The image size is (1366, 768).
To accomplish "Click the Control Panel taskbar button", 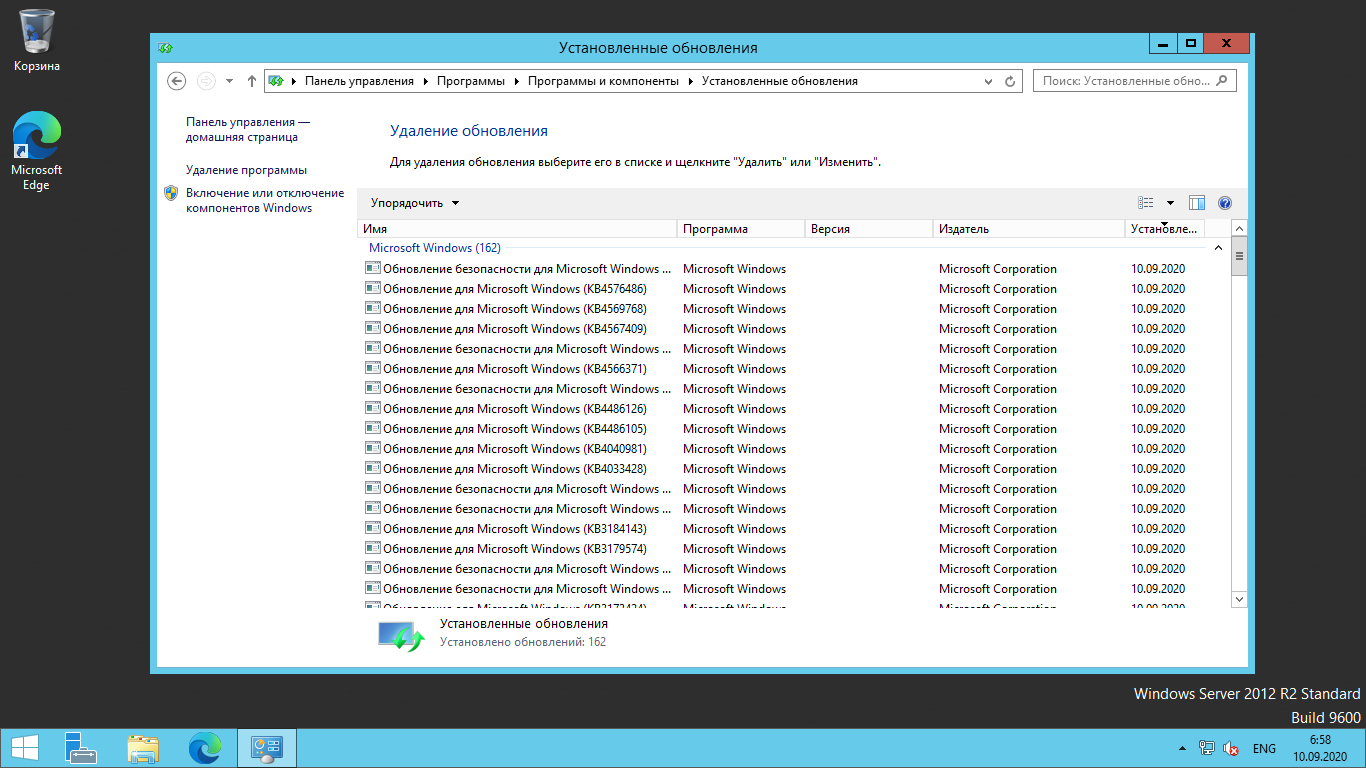I will coord(267,748).
